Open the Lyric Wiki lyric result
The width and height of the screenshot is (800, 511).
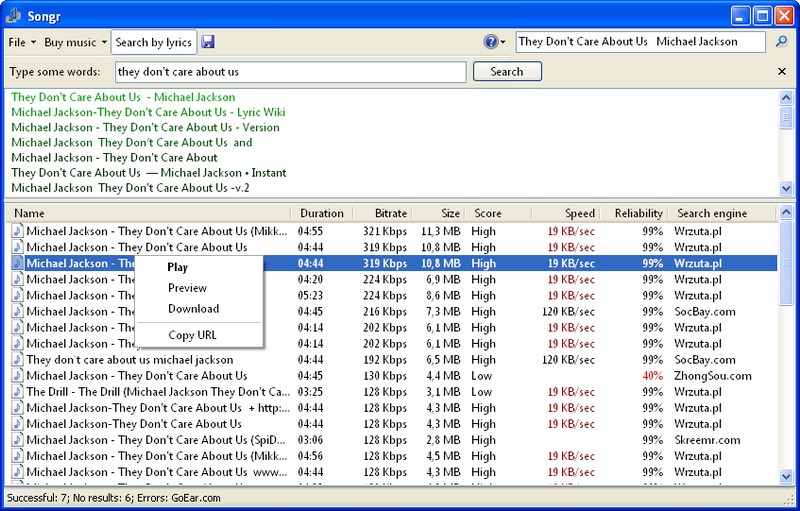[x=148, y=112]
